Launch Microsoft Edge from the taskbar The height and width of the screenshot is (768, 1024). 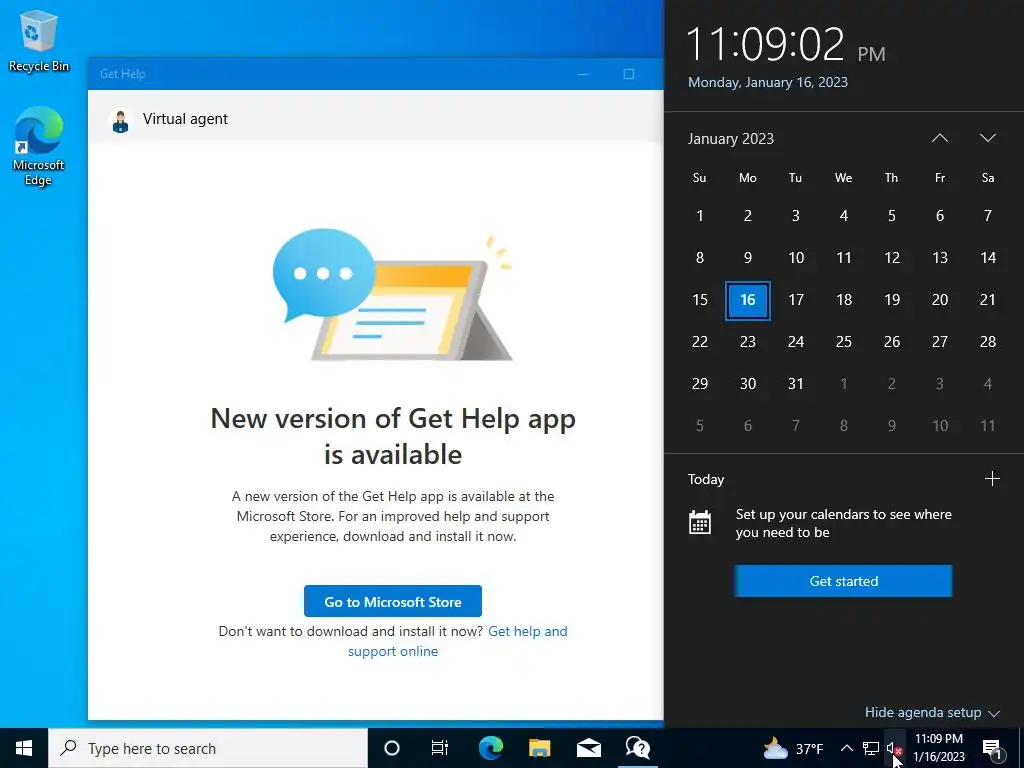coord(490,748)
